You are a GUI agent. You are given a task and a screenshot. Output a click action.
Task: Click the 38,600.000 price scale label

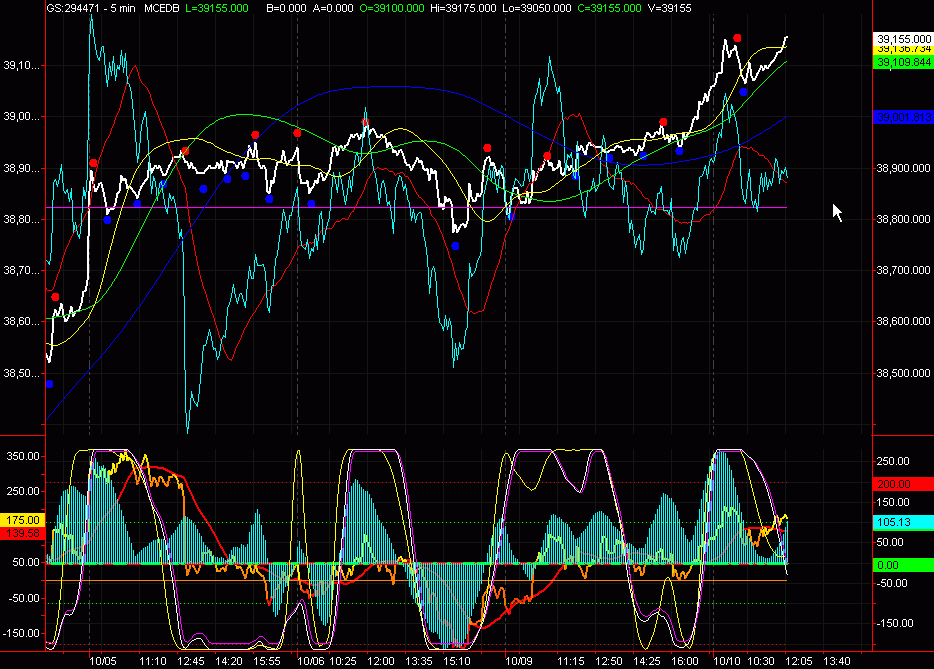(903, 321)
